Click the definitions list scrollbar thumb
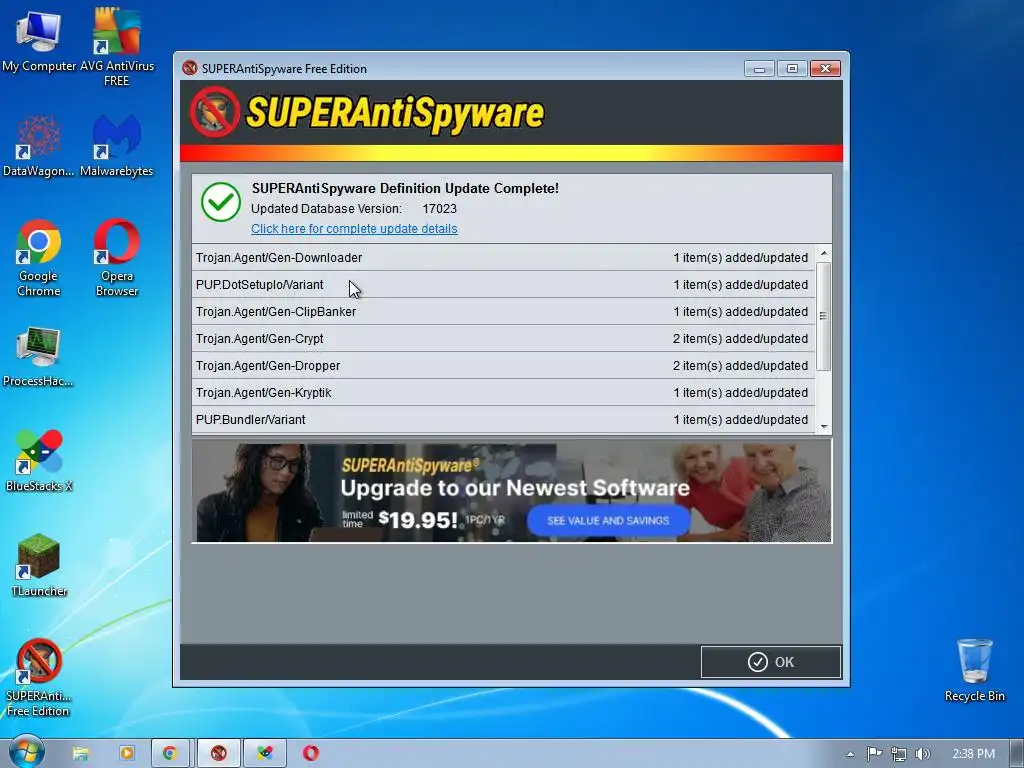Viewport: 1024px width, 768px height. [x=824, y=316]
